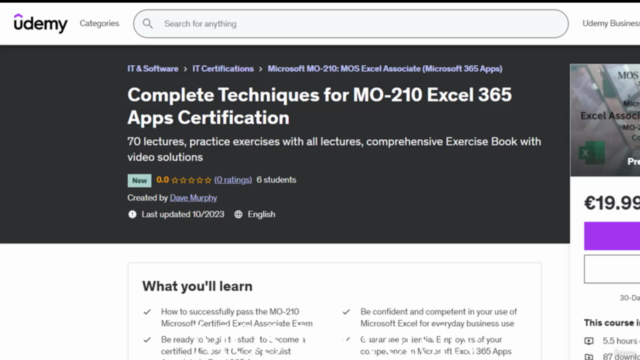Click the breadcrumb chevron after IT Certifications
The width and height of the screenshot is (640, 360).
click(261, 69)
